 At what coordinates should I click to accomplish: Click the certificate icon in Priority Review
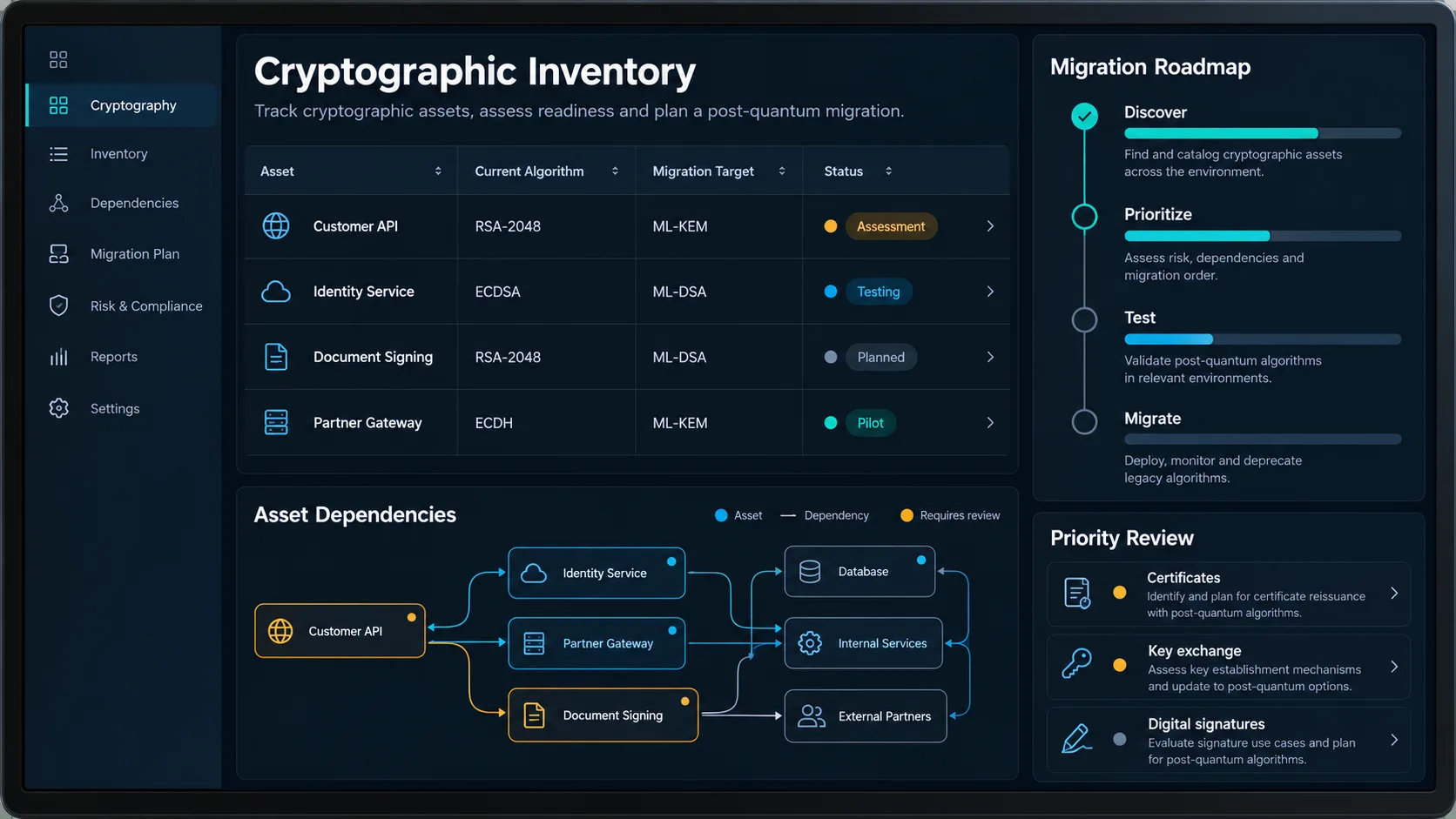(1077, 594)
